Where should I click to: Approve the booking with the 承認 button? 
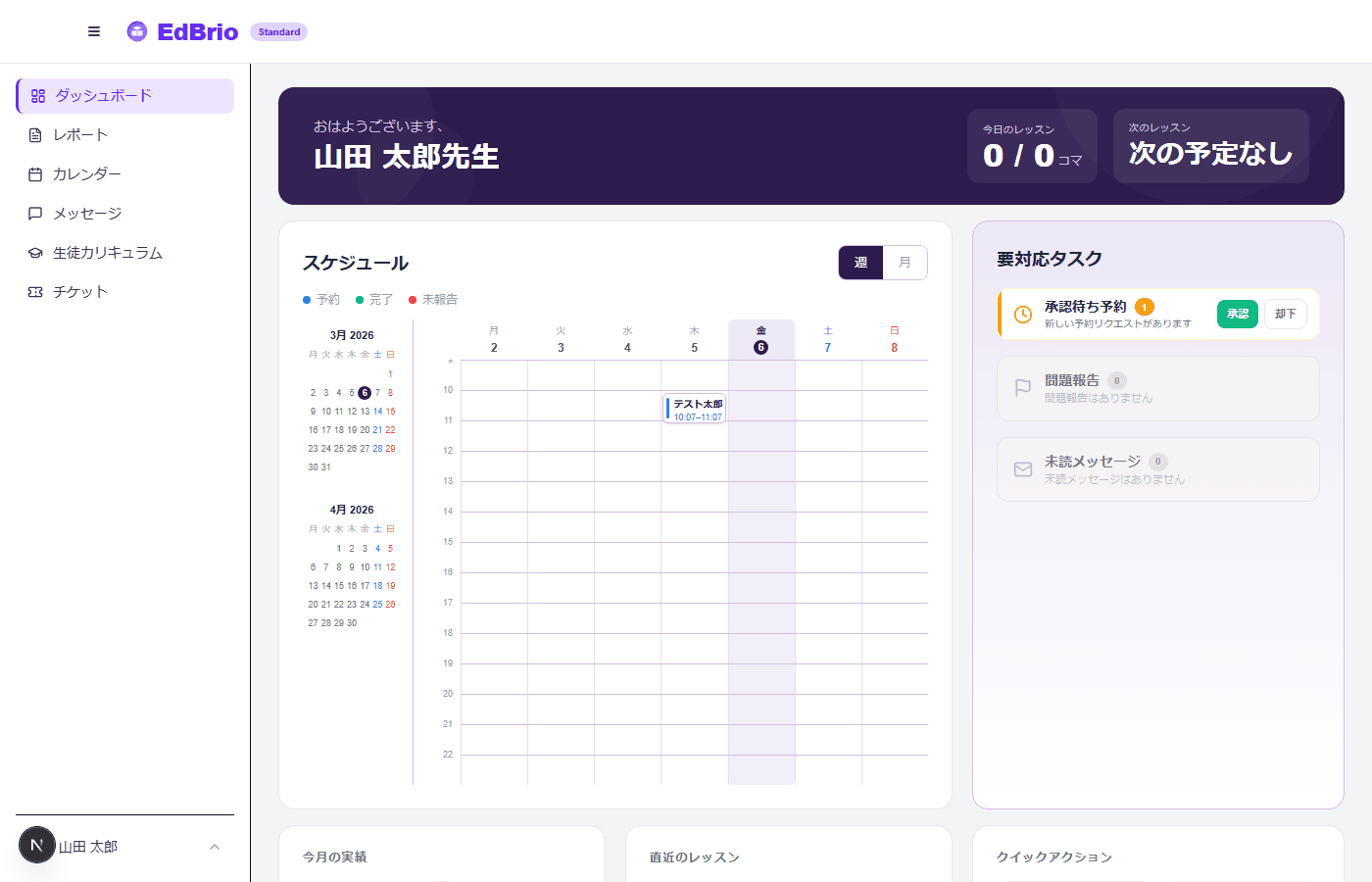click(1237, 314)
